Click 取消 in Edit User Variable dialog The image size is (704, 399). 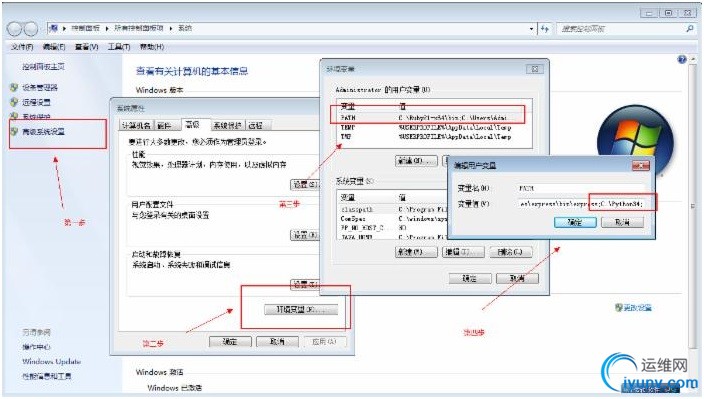point(622,222)
